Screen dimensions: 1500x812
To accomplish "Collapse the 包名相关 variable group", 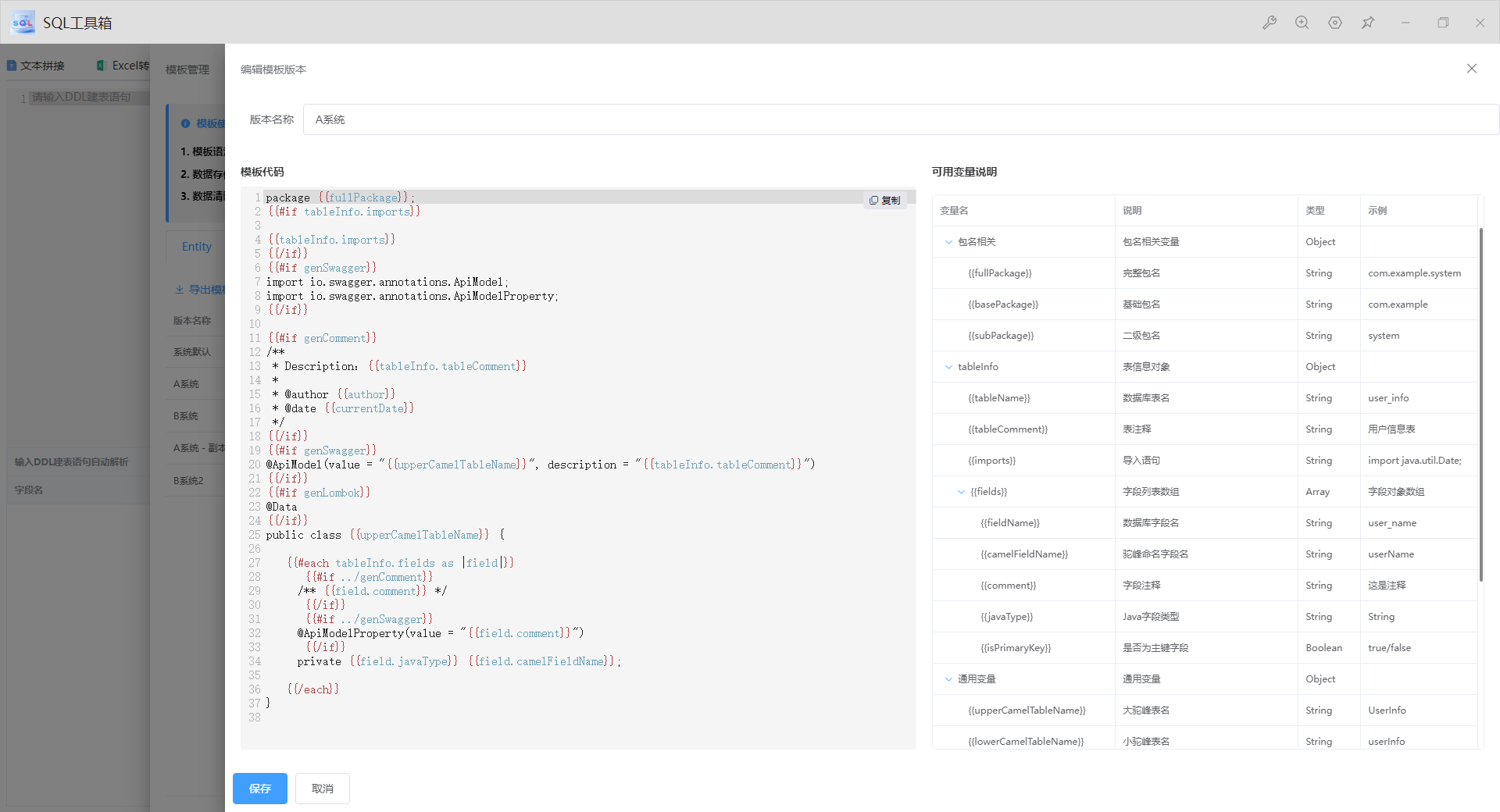I will click(948, 242).
